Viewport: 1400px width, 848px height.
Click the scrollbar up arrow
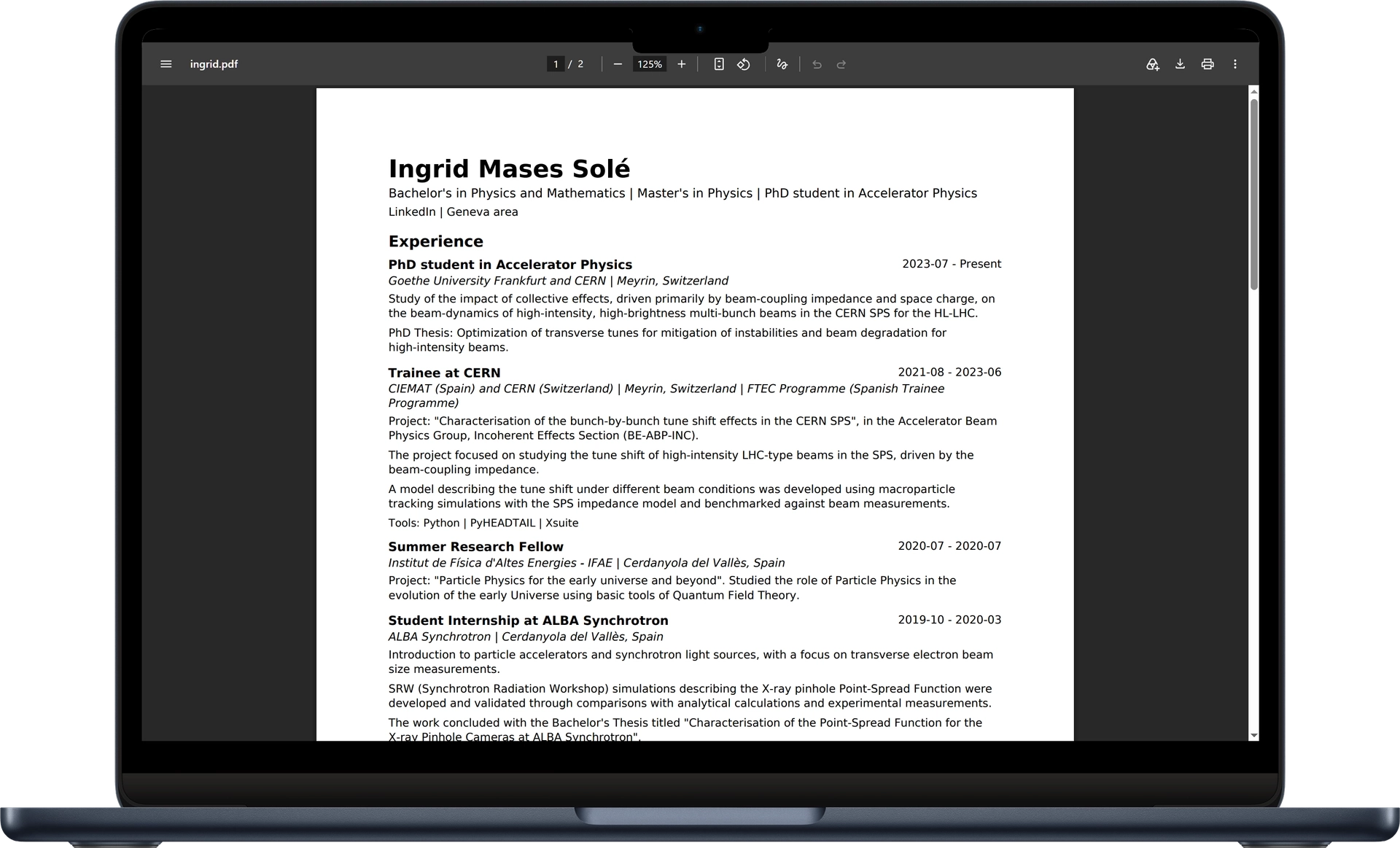[1254, 92]
